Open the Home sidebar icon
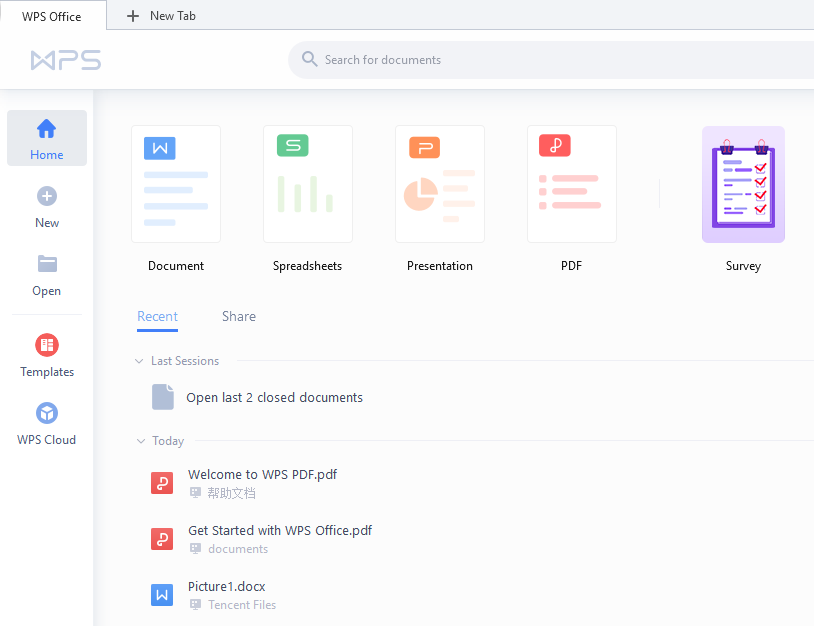This screenshot has height=626, width=814. tap(46, 129)
